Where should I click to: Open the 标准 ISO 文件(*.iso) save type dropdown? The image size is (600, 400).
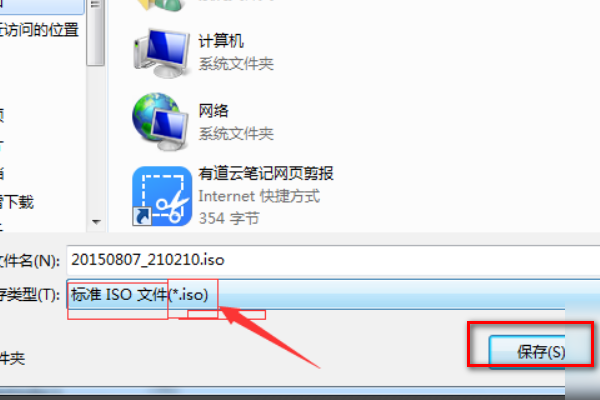coord(333,295)
